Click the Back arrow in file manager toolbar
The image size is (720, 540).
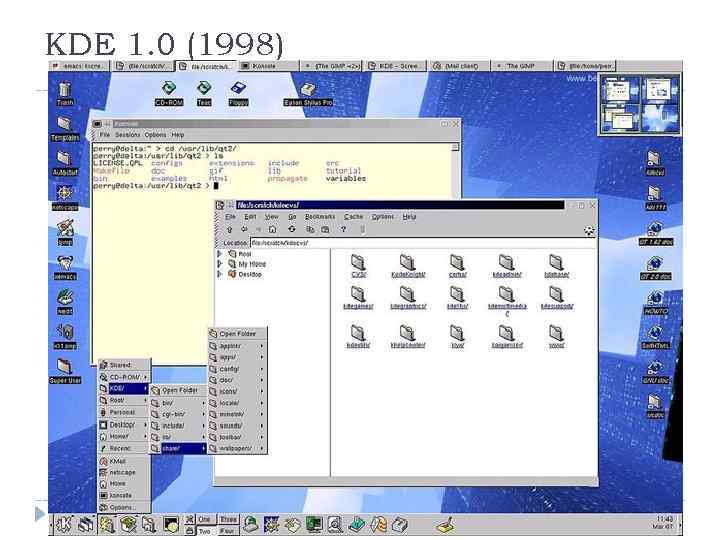[244, 229]
